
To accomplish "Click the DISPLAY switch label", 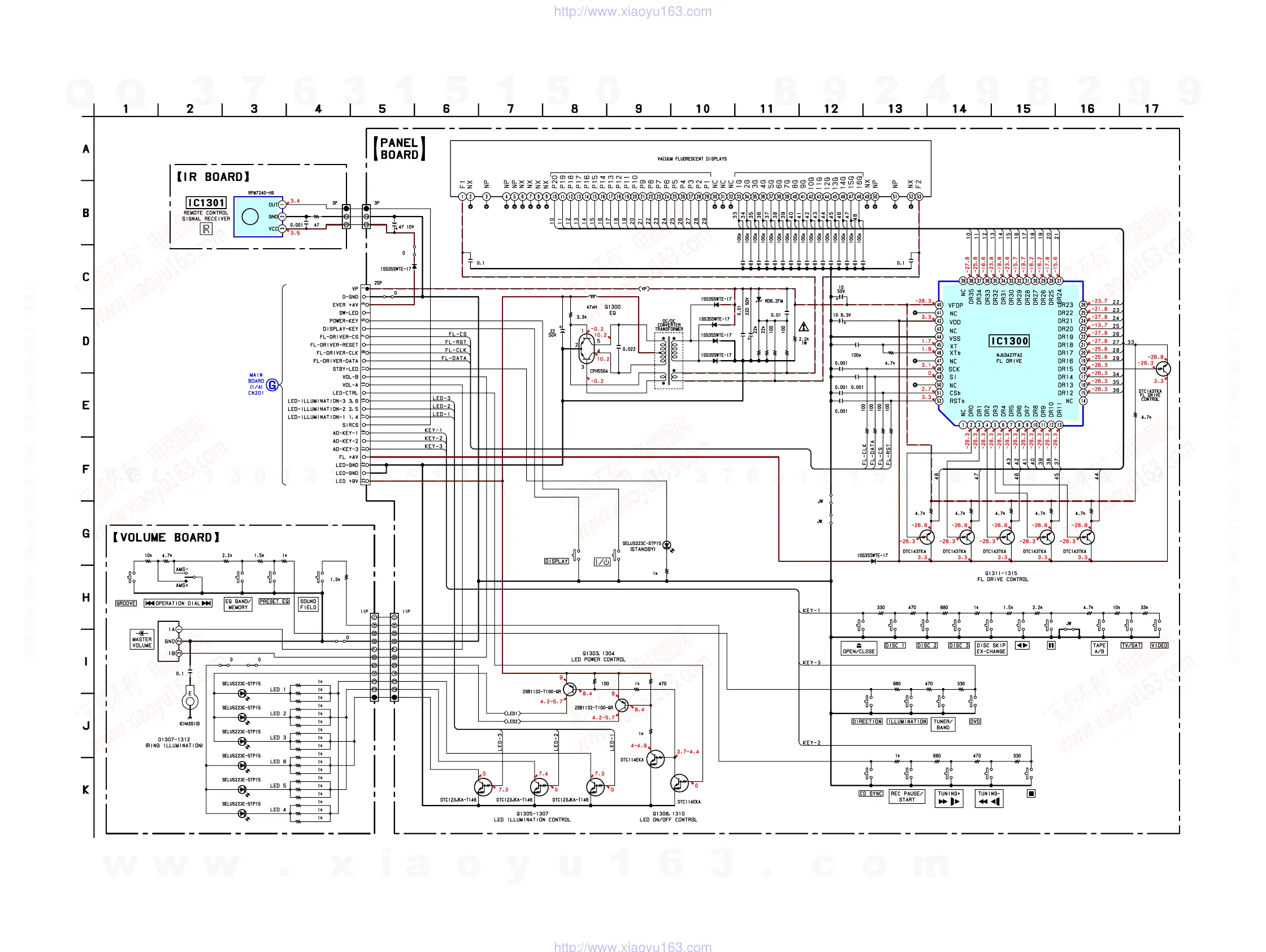I will coord(556,561).
